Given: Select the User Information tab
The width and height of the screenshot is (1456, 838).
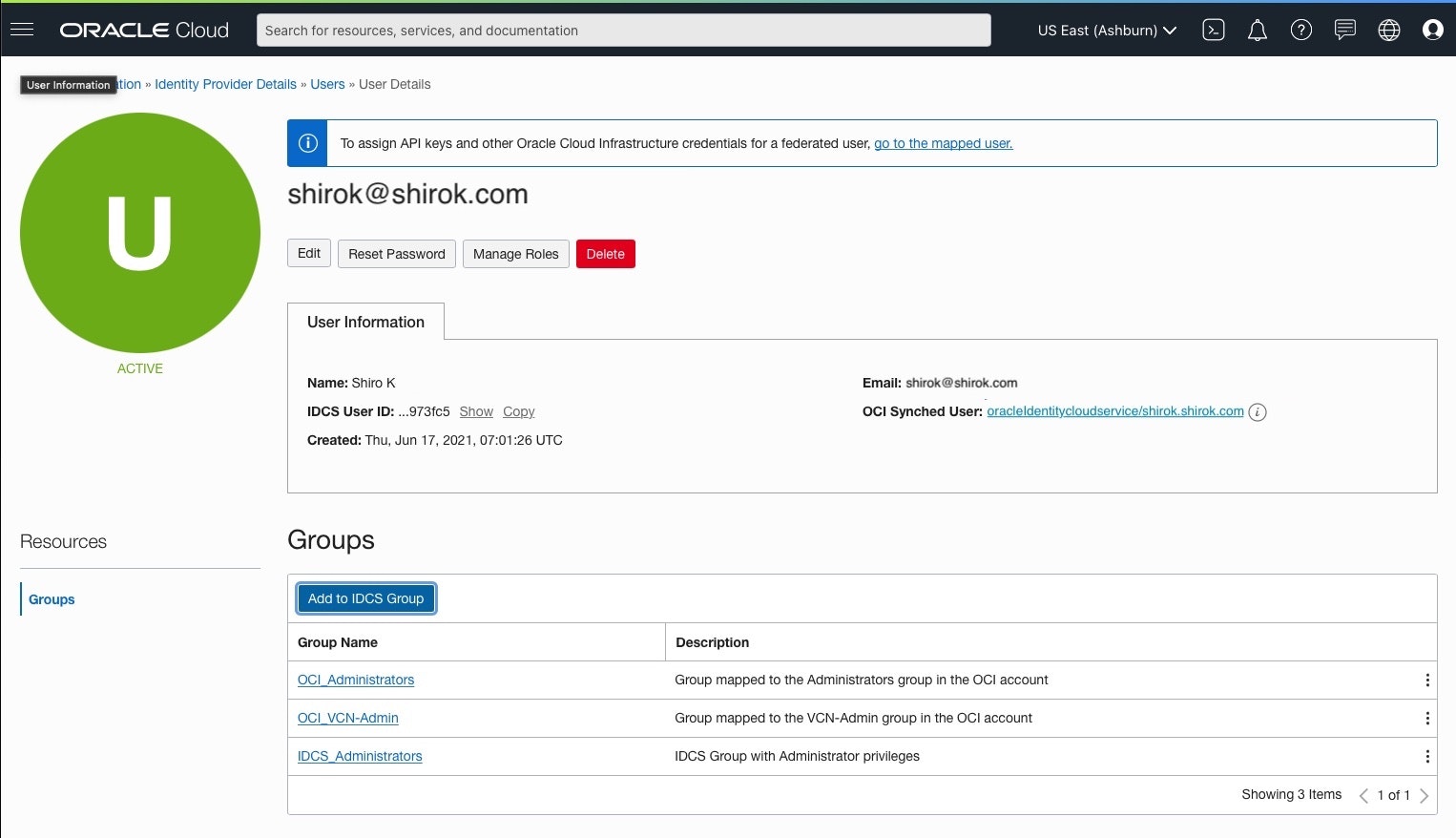Looking at the screenshot, I should point(365,322).
